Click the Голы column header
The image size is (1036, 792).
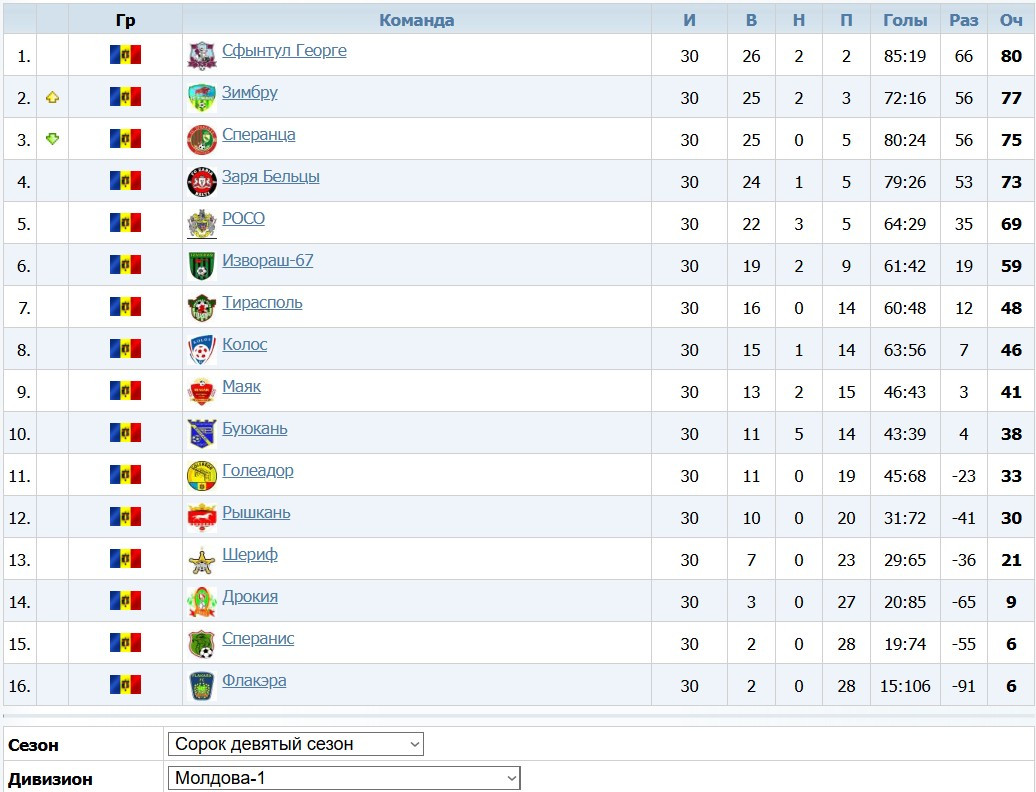pyautogui.click(x=905, y=20)
